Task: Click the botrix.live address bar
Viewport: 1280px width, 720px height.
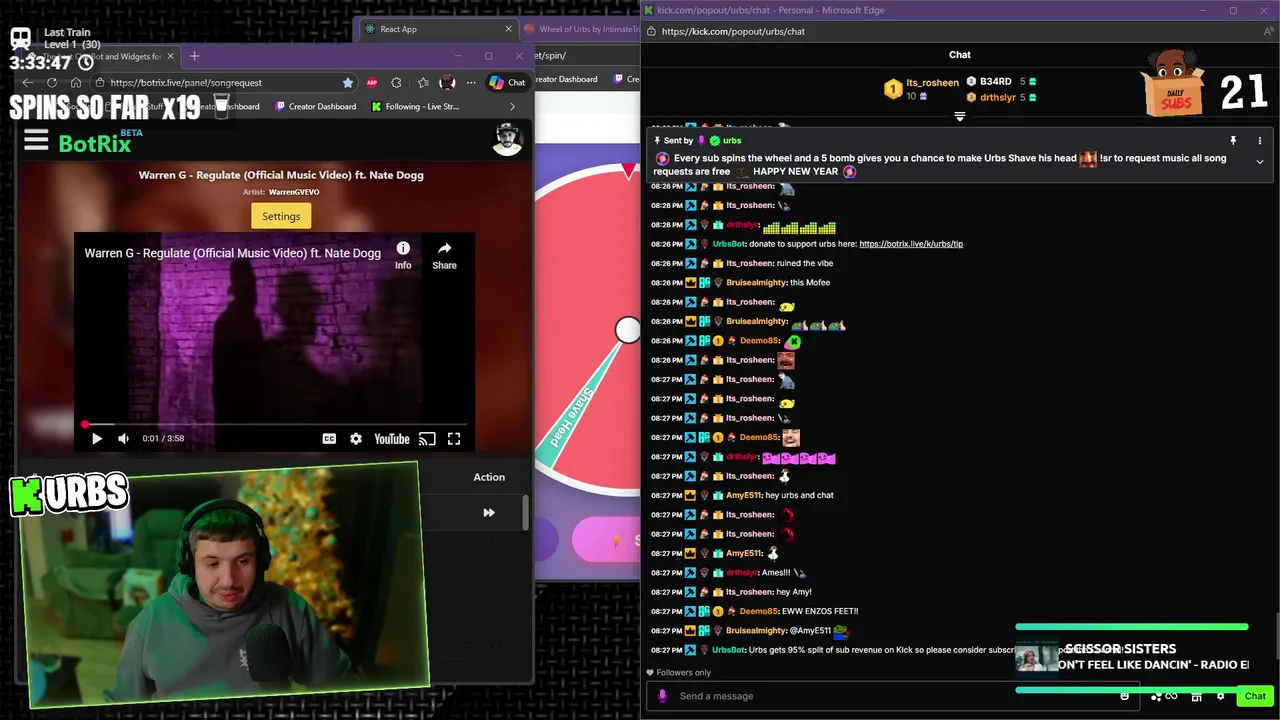Action: coord(225,83)
